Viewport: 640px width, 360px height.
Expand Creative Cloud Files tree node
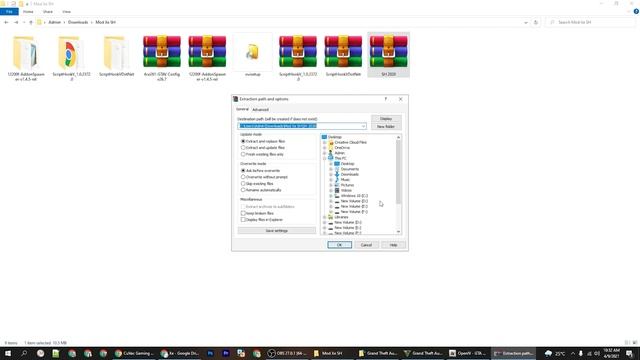(325, 142)
